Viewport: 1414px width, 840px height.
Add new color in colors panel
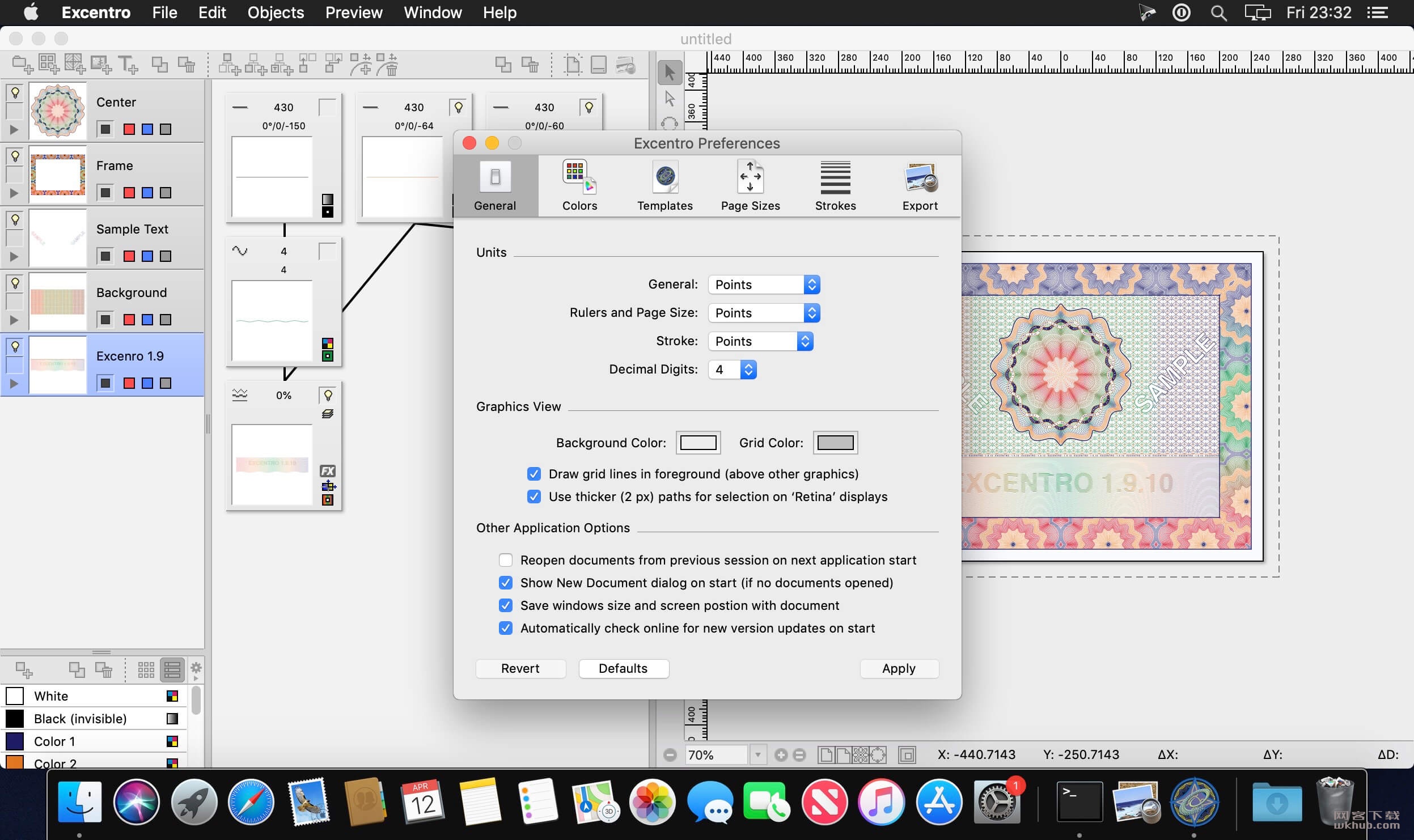point(24,670)
